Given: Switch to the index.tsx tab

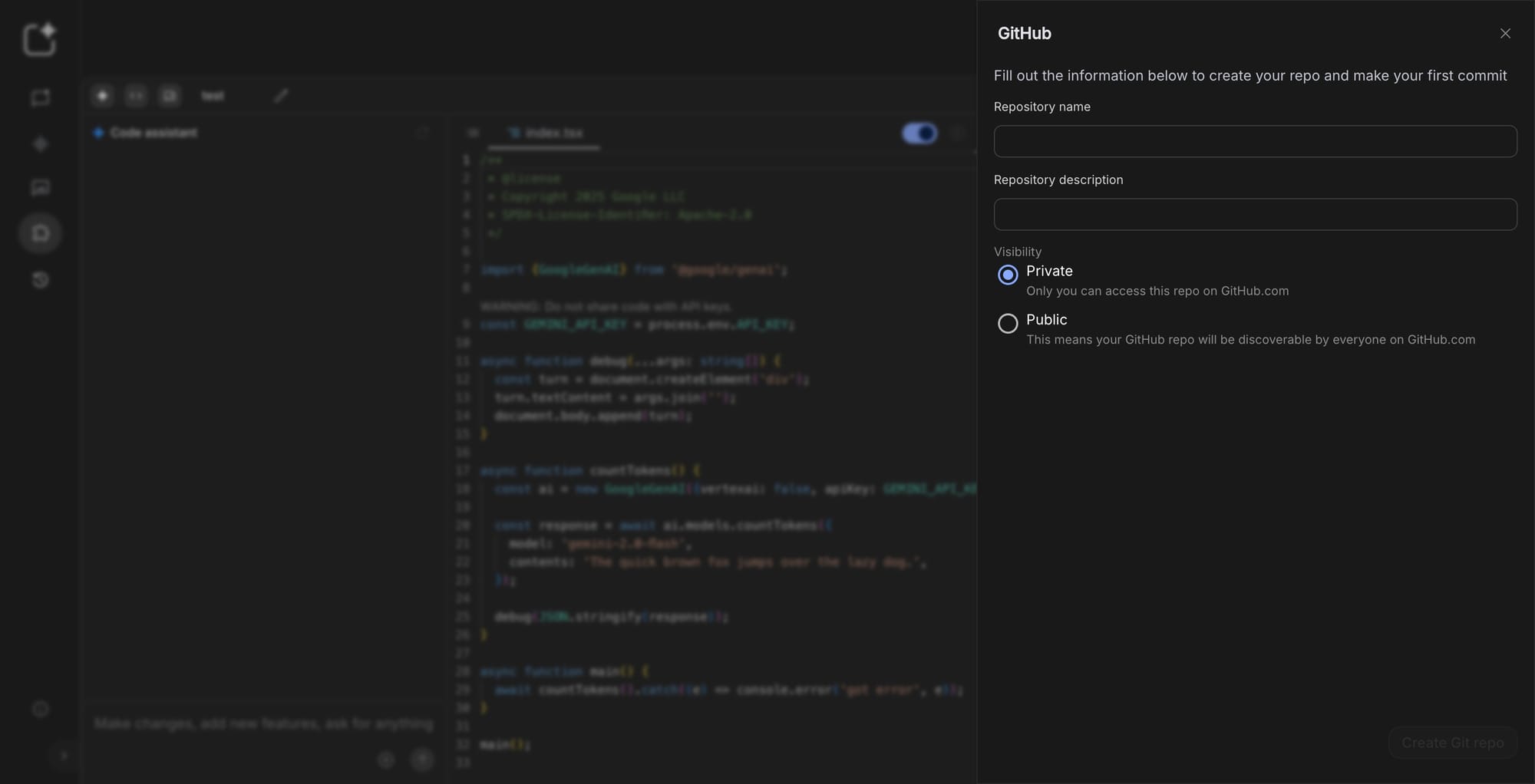Looking at the screenshot, I should click(543, 132).
